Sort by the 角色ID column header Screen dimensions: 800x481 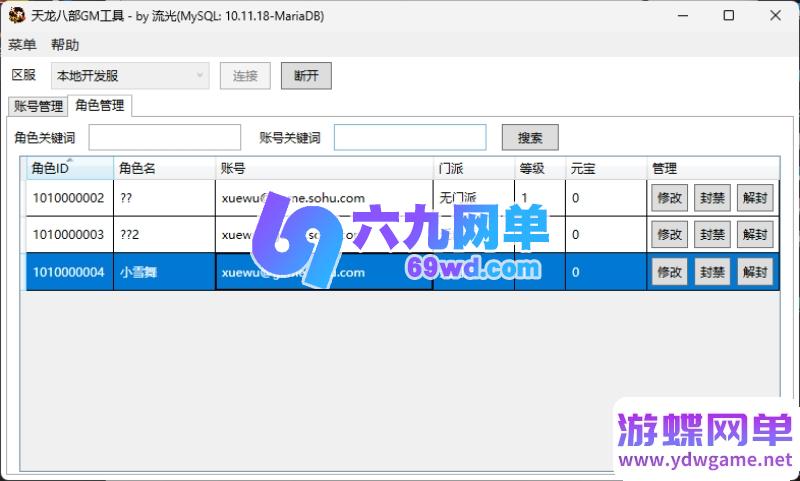[x=70, y=168]
